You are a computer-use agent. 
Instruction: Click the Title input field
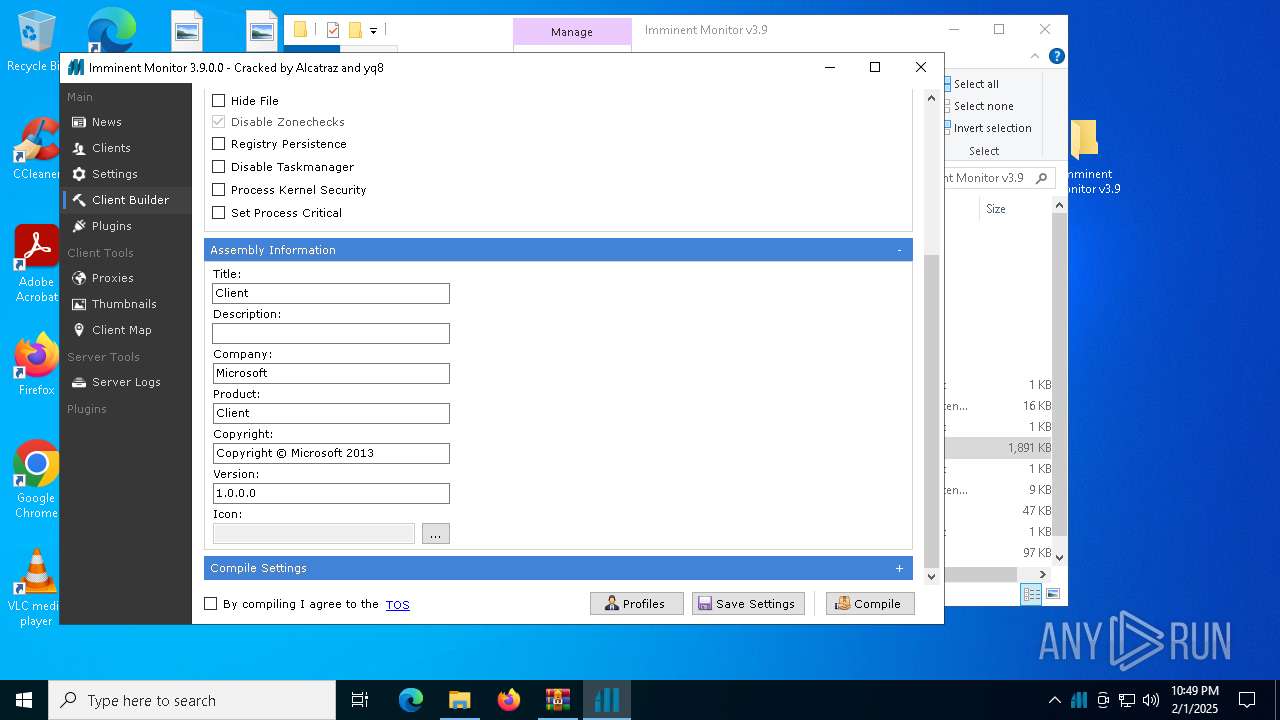331,293
